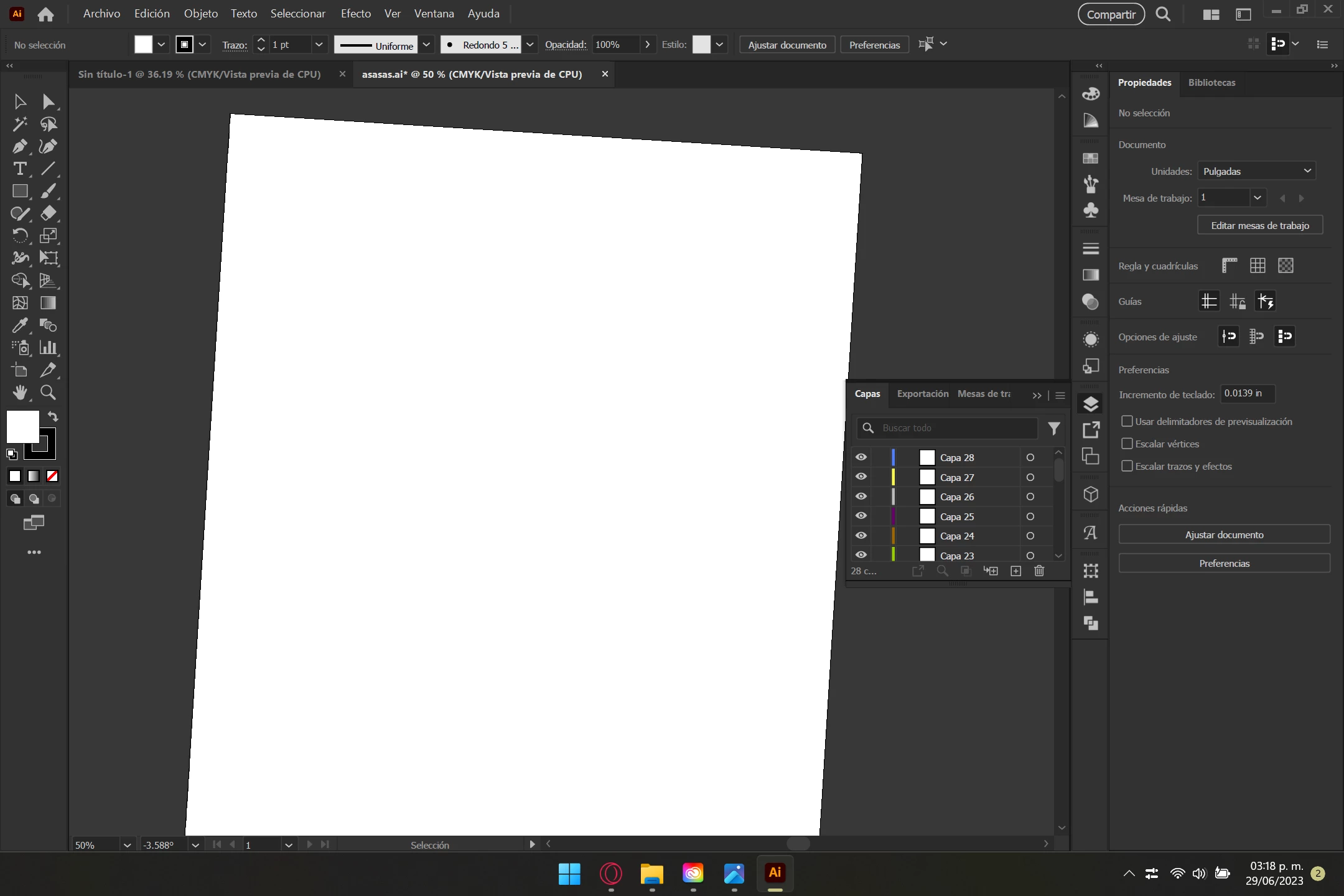
Task: Select the Eyedropper tool
Action: (x=19, y=325)
